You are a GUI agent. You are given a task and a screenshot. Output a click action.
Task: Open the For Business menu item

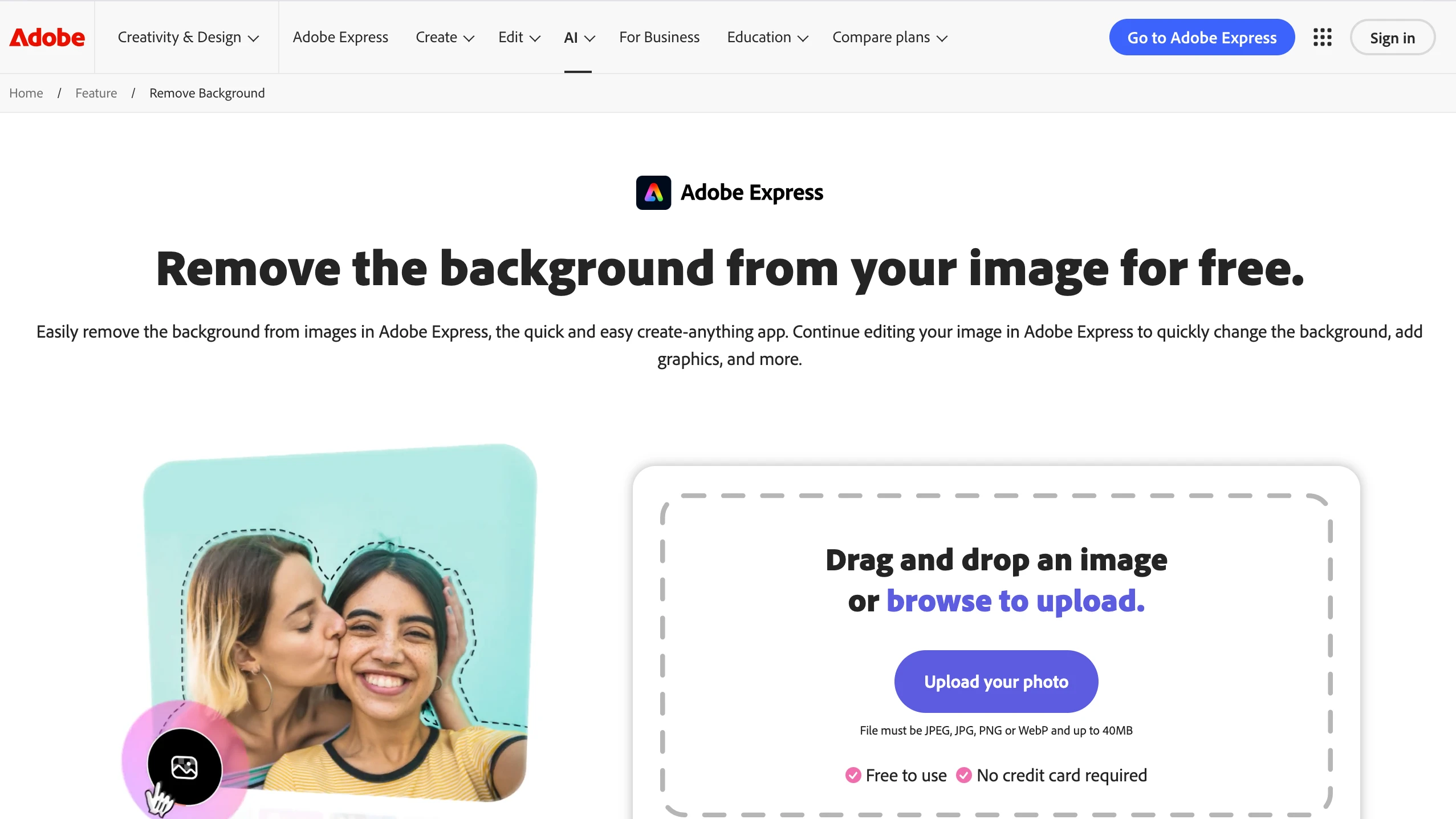pos(659,37)
